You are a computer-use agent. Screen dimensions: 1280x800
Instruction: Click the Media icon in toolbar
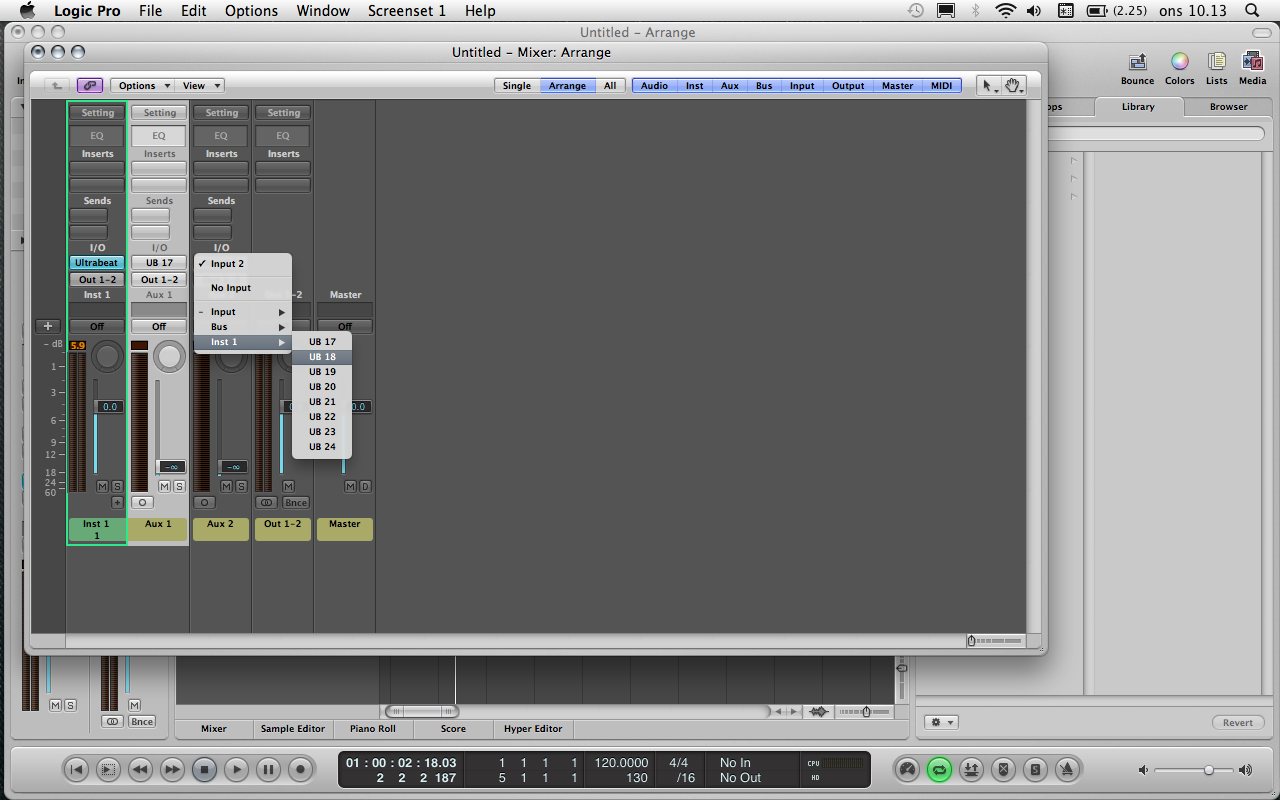tap(1252, 68)
